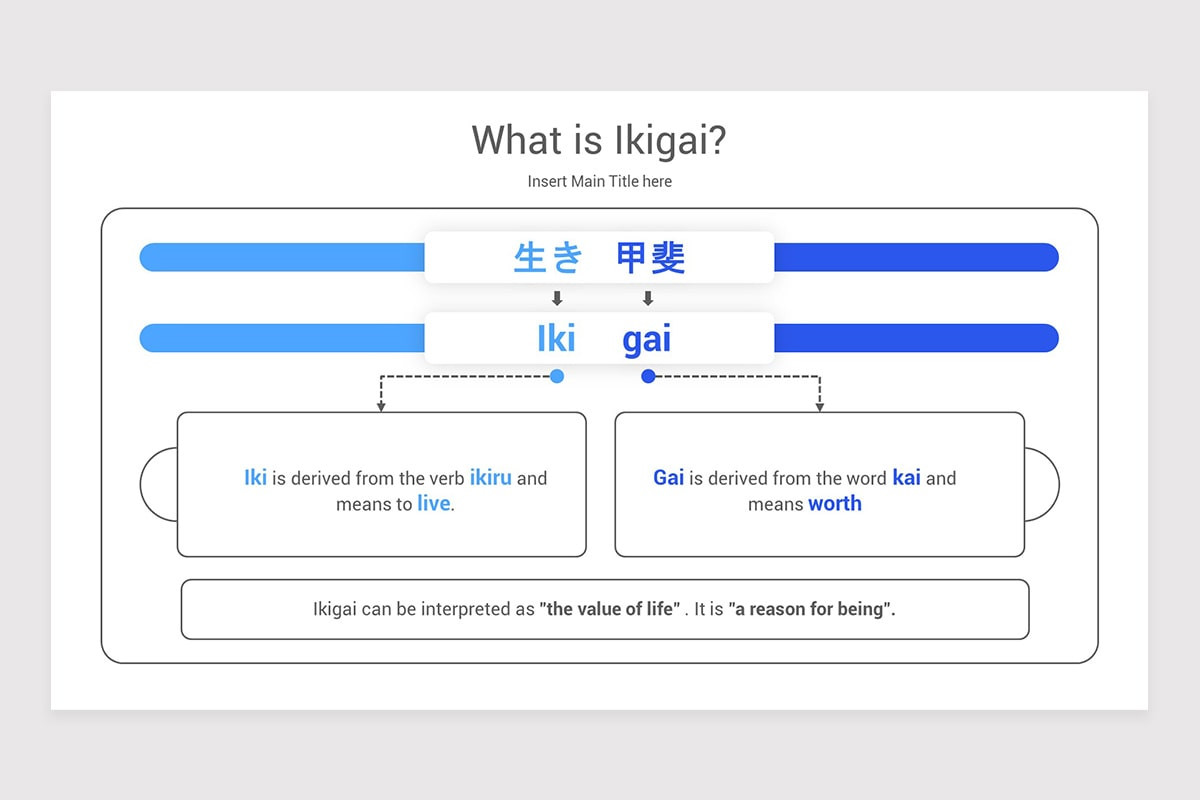Click the down arrow under 生き
The image size is (1200, 800).
(x=557, y=298)
